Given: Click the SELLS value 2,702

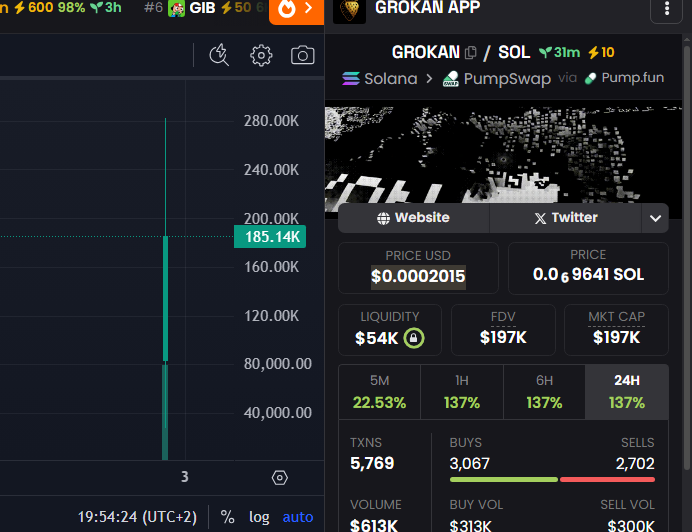Looking at the screenshot, I should (635, 464).
